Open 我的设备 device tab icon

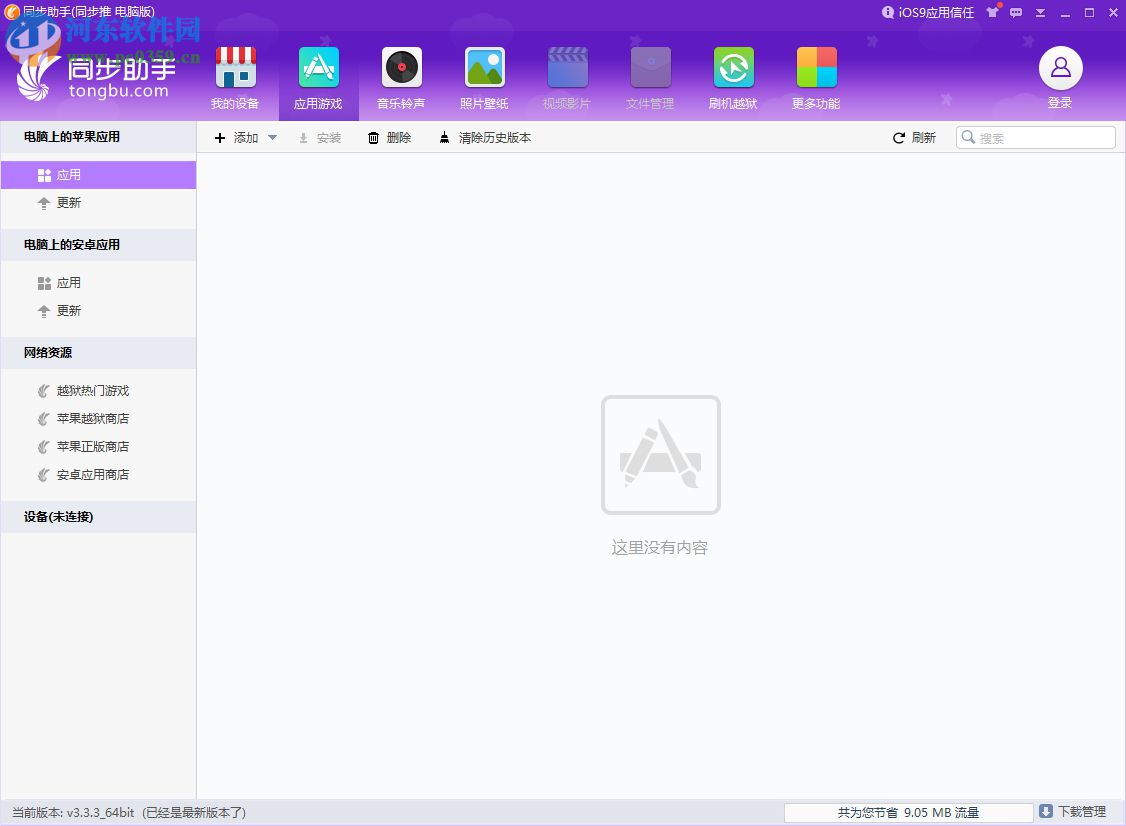coord(236,68)
